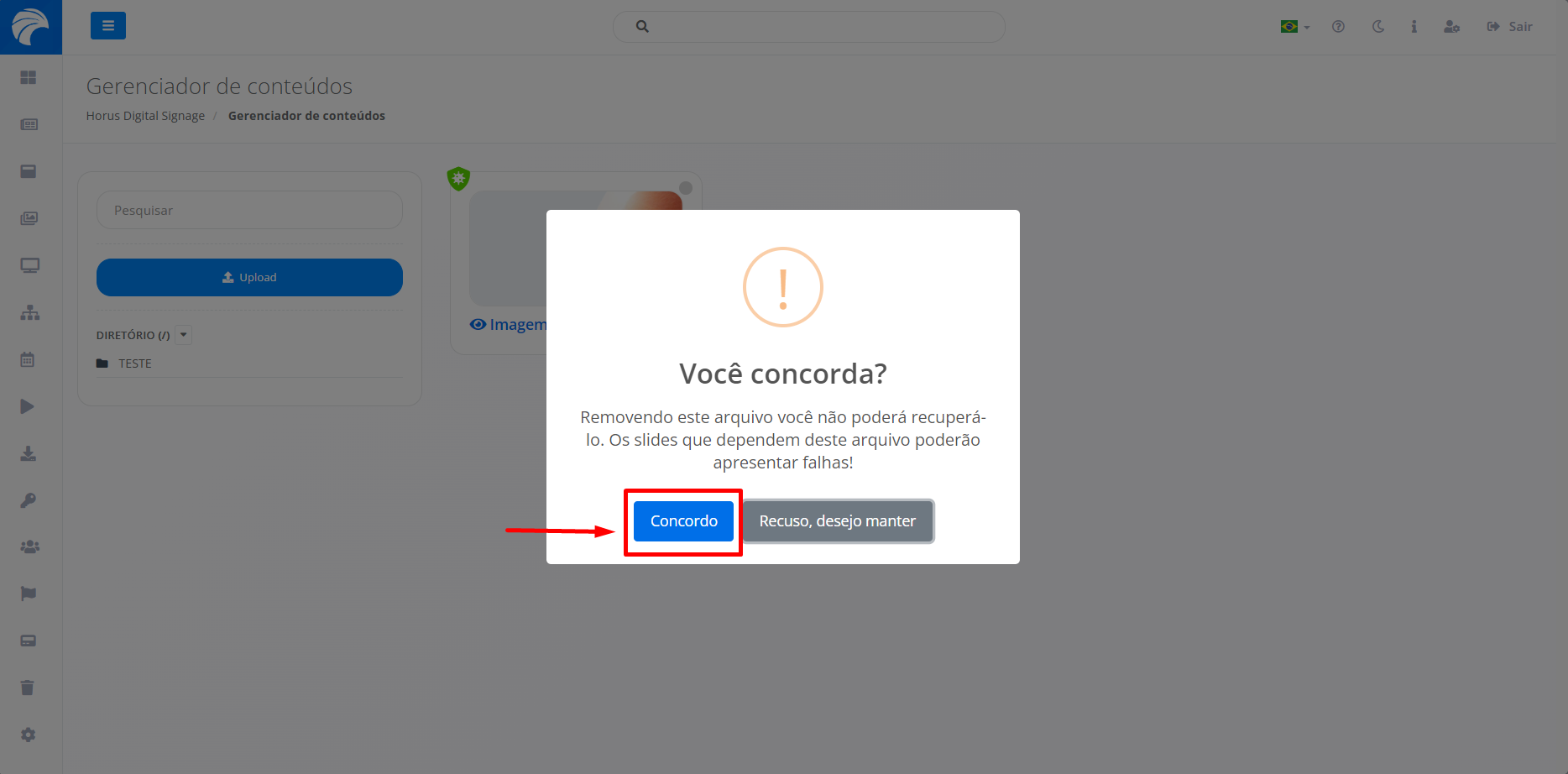
Task: Toggle Imagem eye visibility icon
Action: pyautogui.click(x=478, y=325)
